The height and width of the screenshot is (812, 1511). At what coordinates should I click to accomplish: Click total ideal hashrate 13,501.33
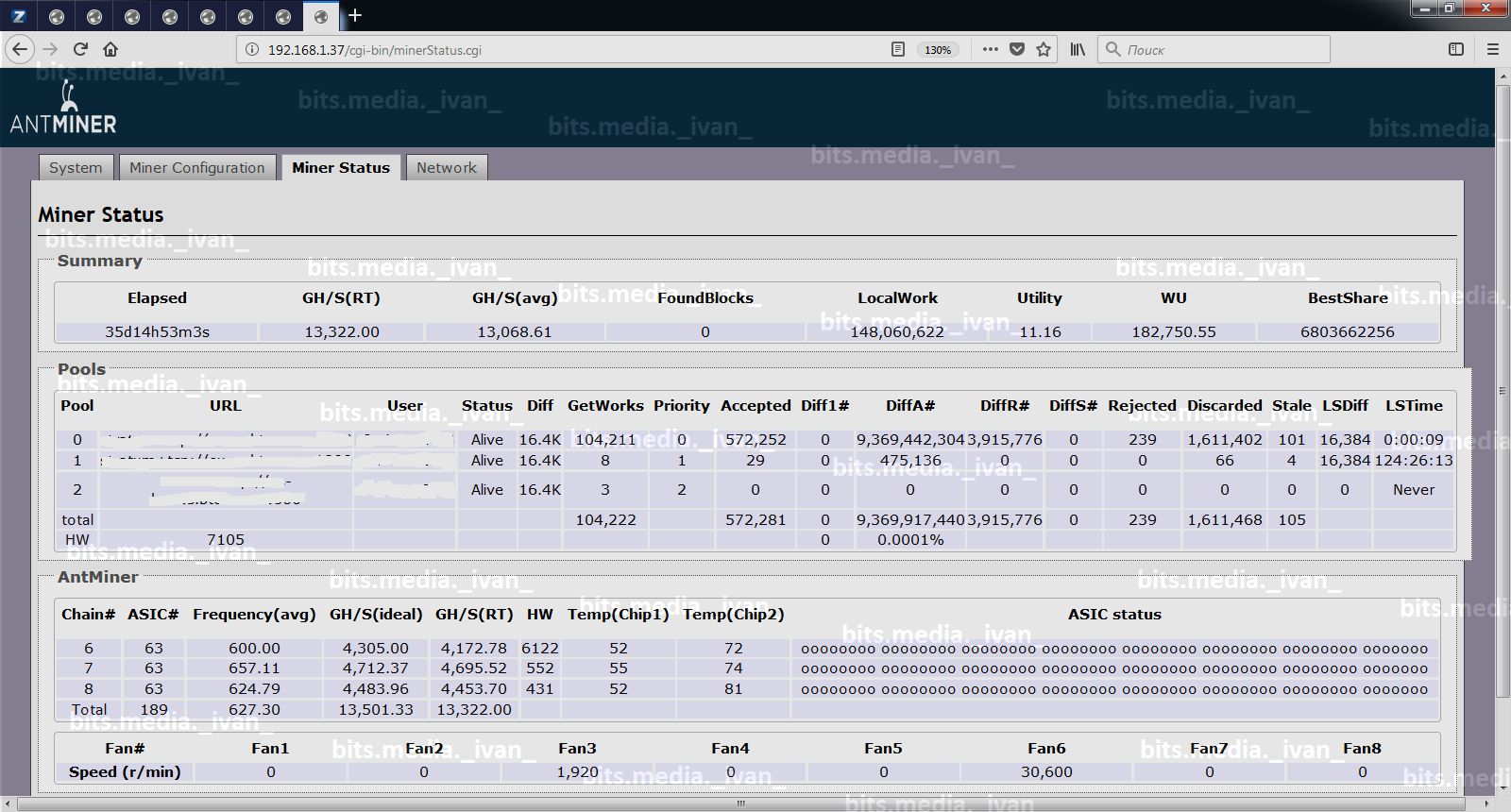[376, 710]
